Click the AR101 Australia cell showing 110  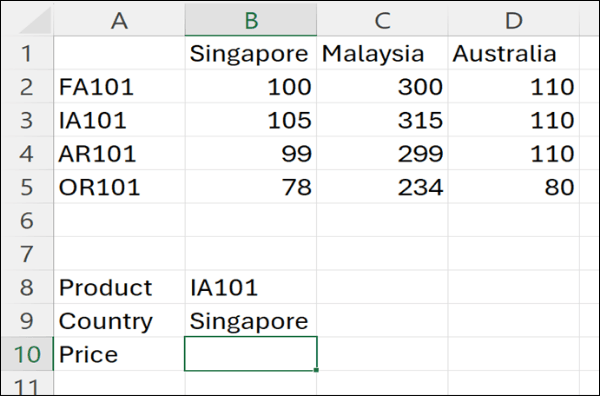pos(514,153)
